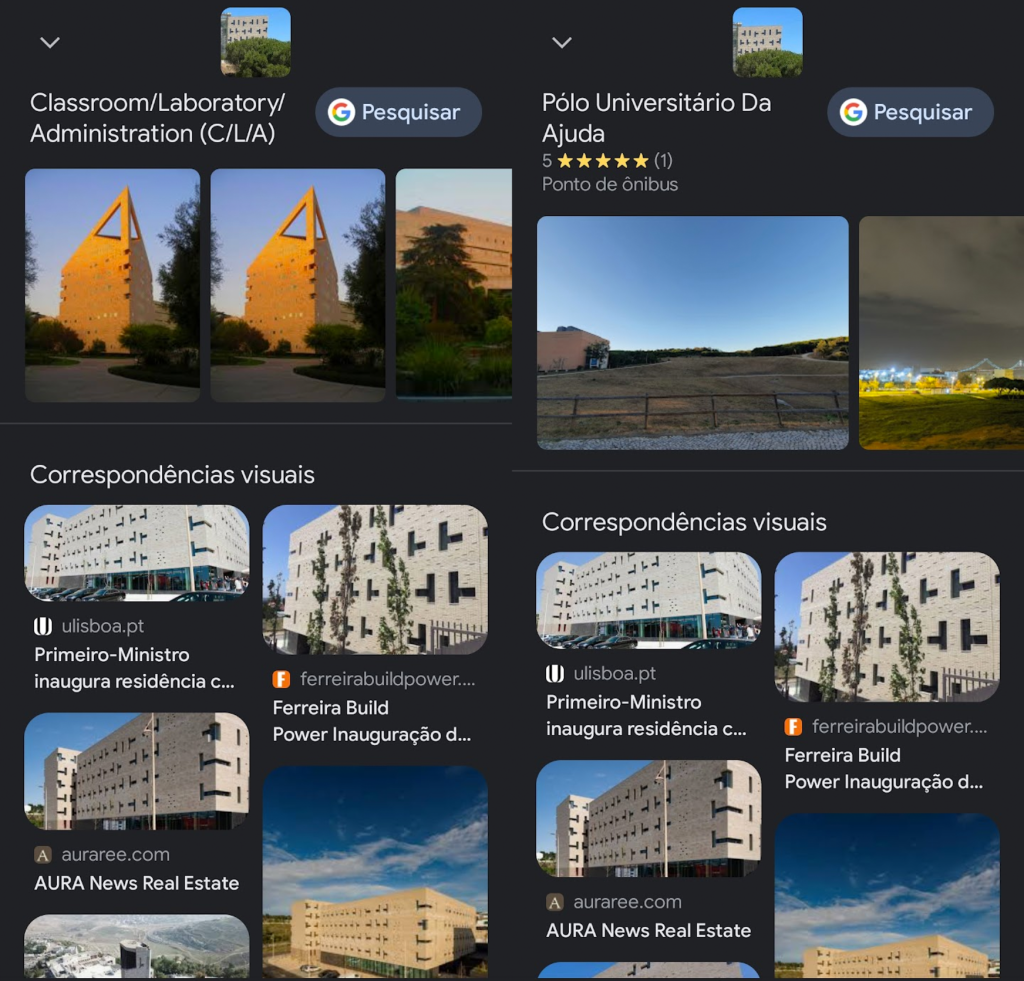The height and width of the screenshot is (981, 1024).
Task: Click the ferreirabuildpower favicon in right results
Action: (x=793, y=726)
